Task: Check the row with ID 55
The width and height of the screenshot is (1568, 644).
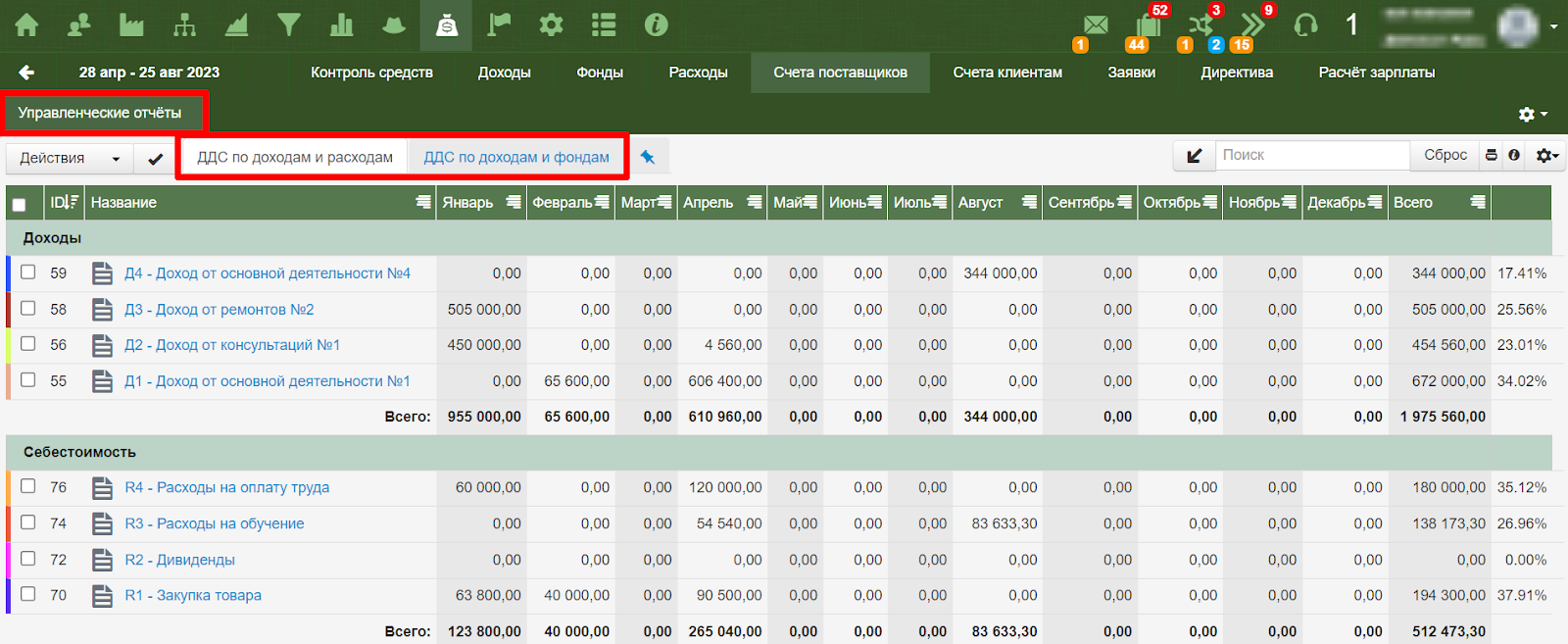Action: click(28, 380)
